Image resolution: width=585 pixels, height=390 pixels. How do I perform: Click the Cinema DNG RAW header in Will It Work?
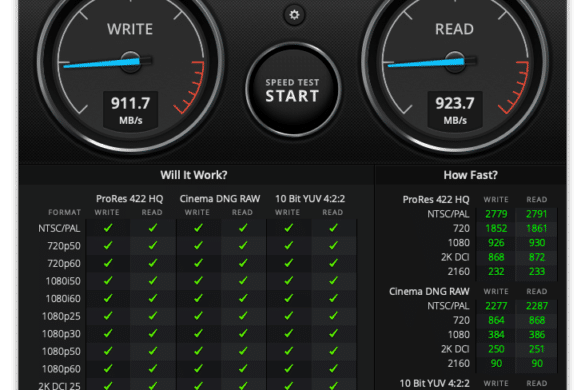pos(220,199)
